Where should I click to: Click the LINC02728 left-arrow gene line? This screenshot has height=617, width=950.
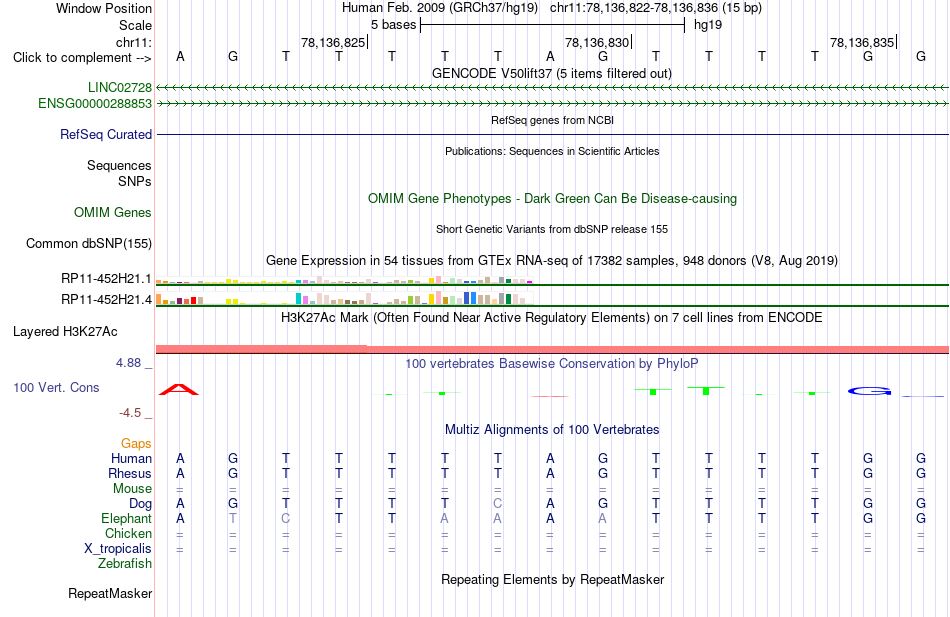pyautogui.click(x=552, y=88)
